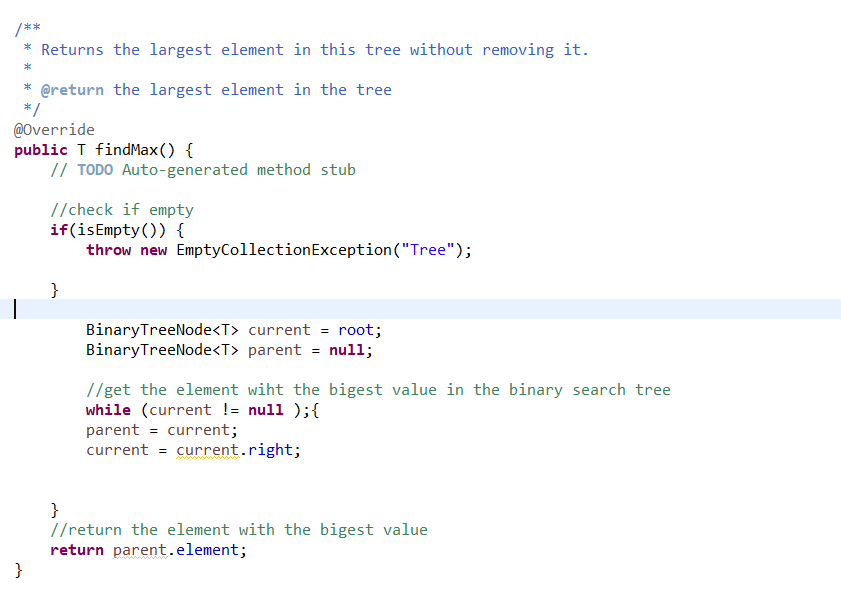Click the final closing brace of findMax

tap(17, 569)
